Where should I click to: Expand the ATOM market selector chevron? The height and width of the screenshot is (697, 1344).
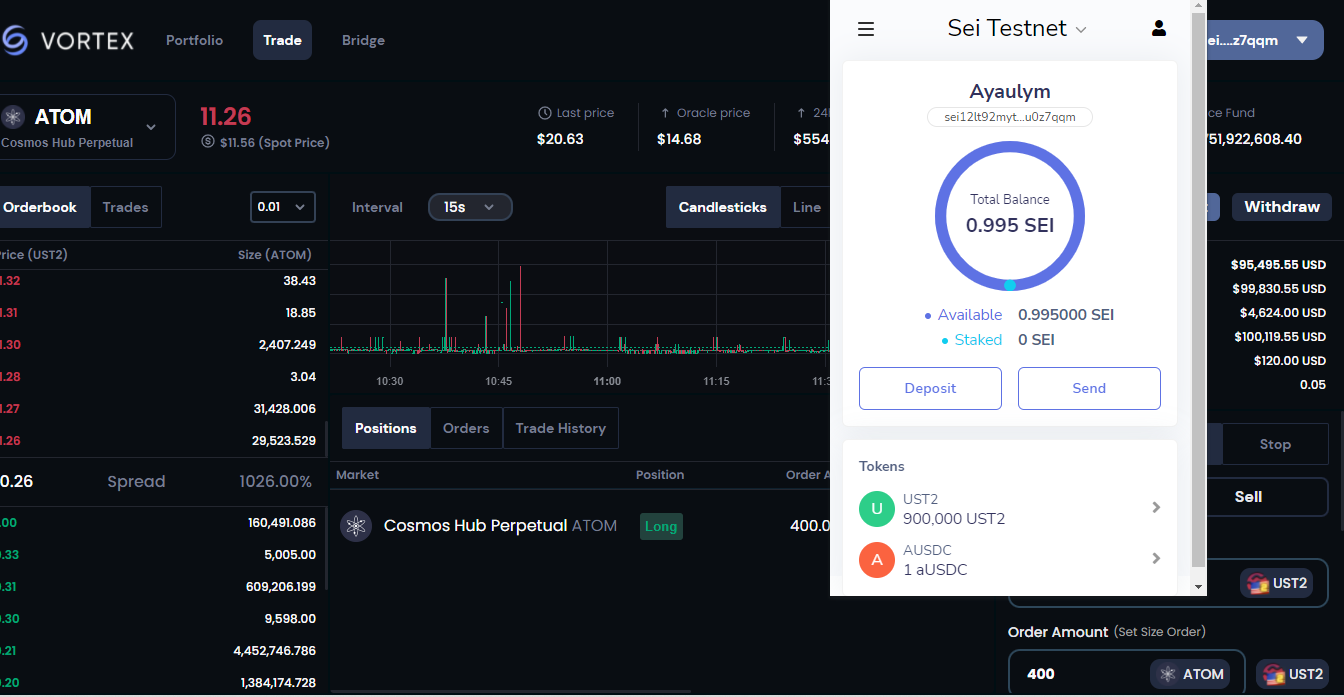coord(151,127)
